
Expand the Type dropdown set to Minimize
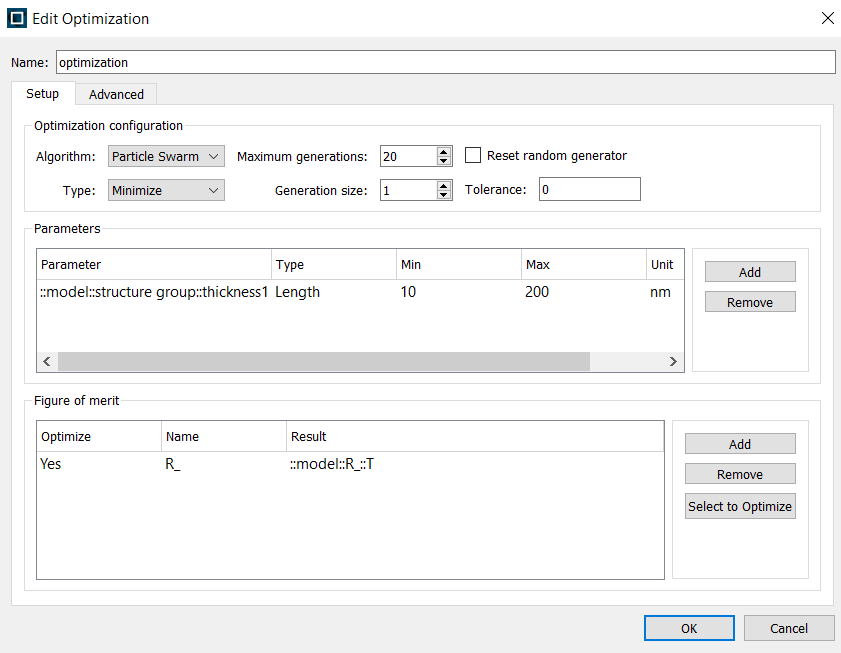[166, 190]
